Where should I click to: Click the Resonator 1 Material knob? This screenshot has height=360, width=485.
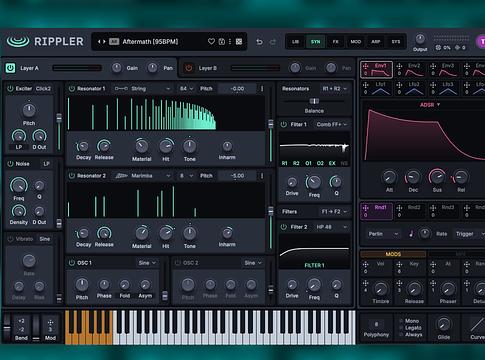(142, 146)
